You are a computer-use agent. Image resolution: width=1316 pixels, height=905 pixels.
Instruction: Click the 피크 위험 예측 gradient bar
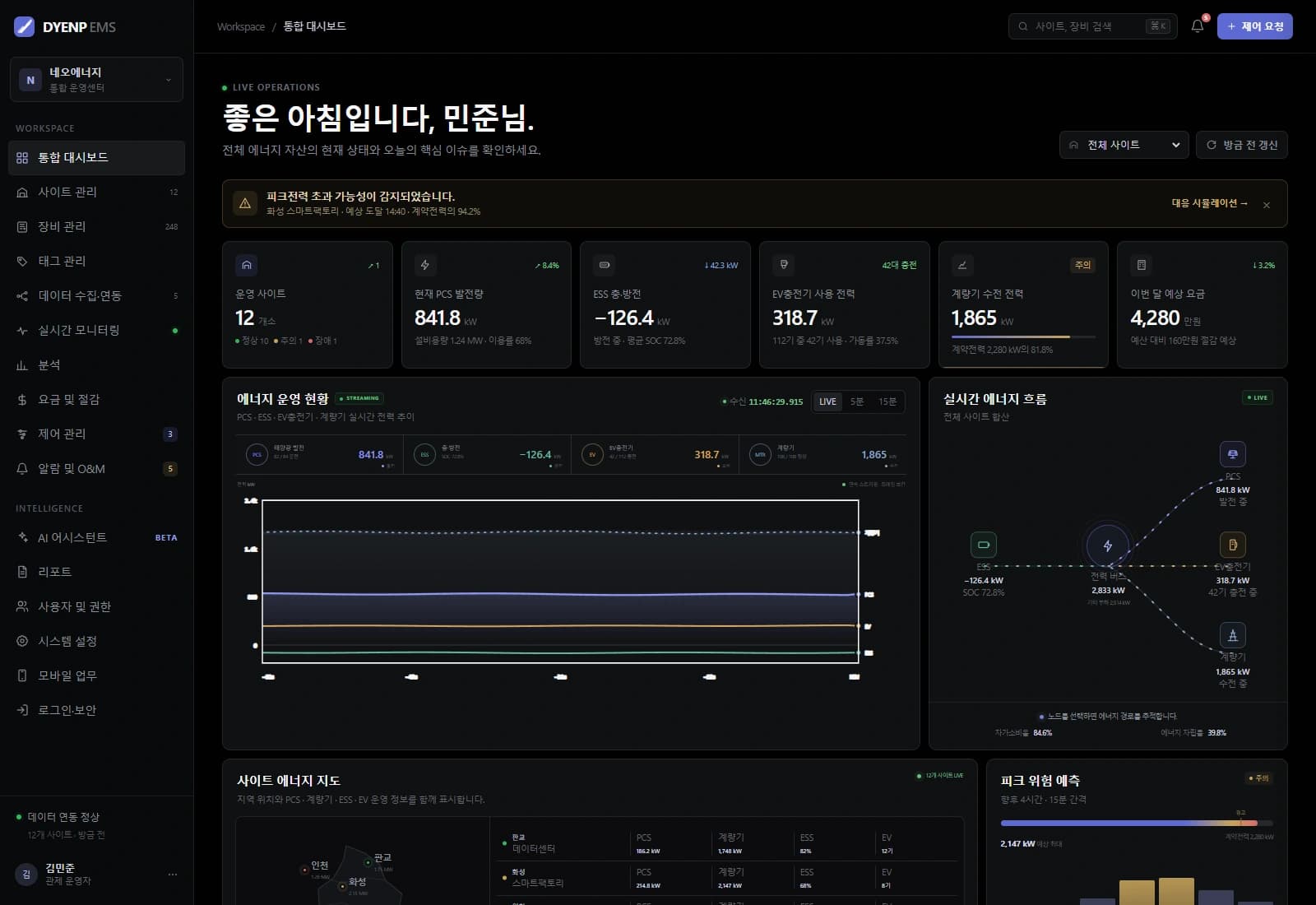point(1137,823)
